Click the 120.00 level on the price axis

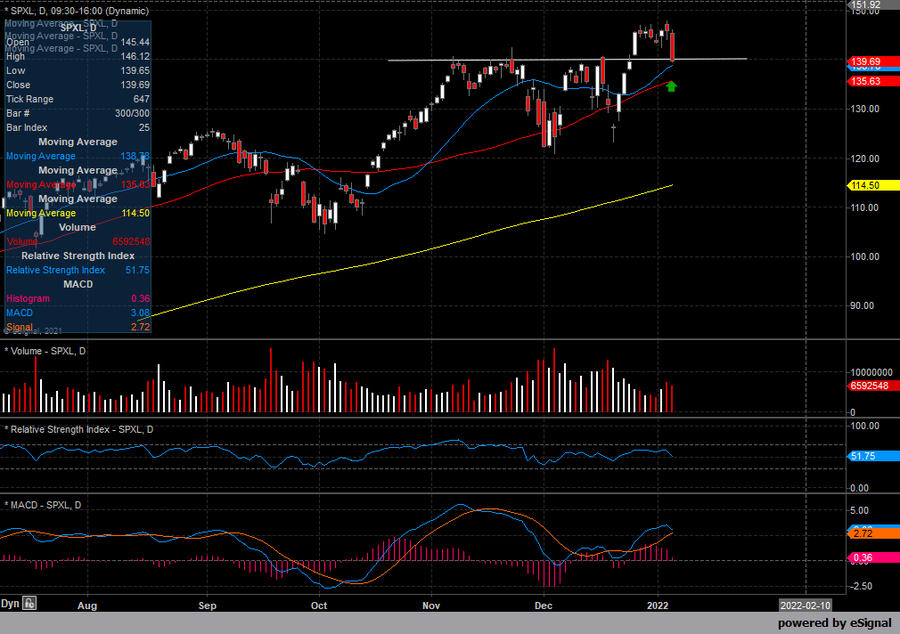(x=864, y=158)
